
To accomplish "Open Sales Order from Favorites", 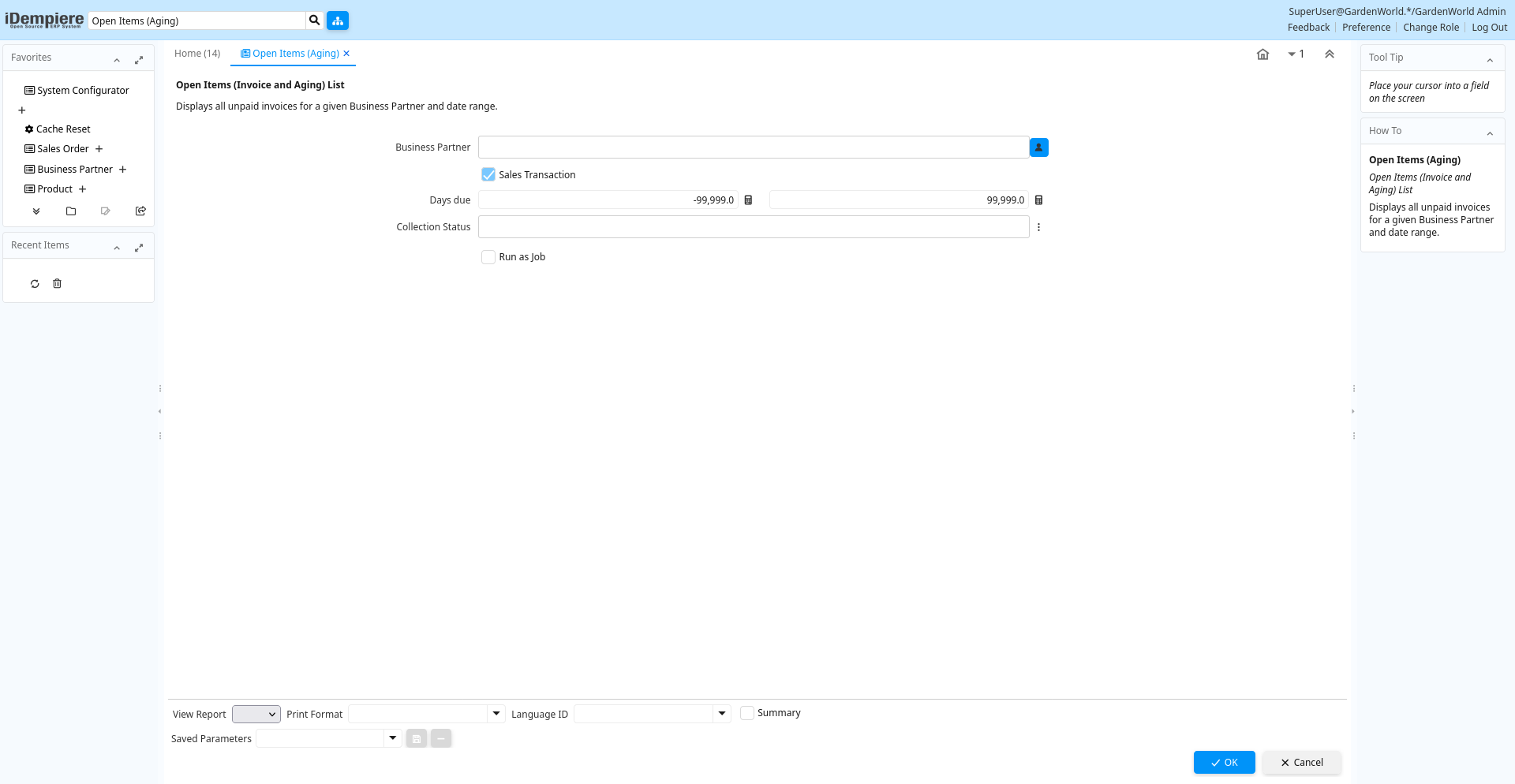I will pos(63,149).
